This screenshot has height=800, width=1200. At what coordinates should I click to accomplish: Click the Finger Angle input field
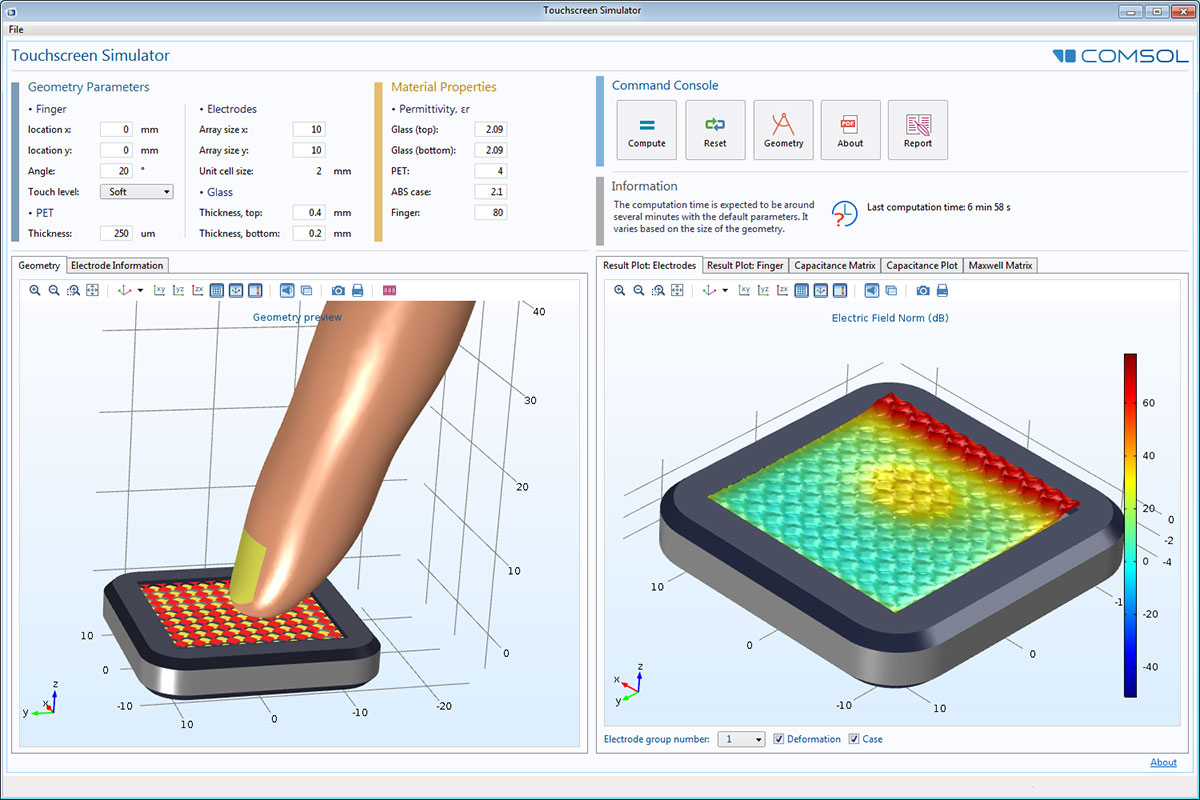point(116,171)
